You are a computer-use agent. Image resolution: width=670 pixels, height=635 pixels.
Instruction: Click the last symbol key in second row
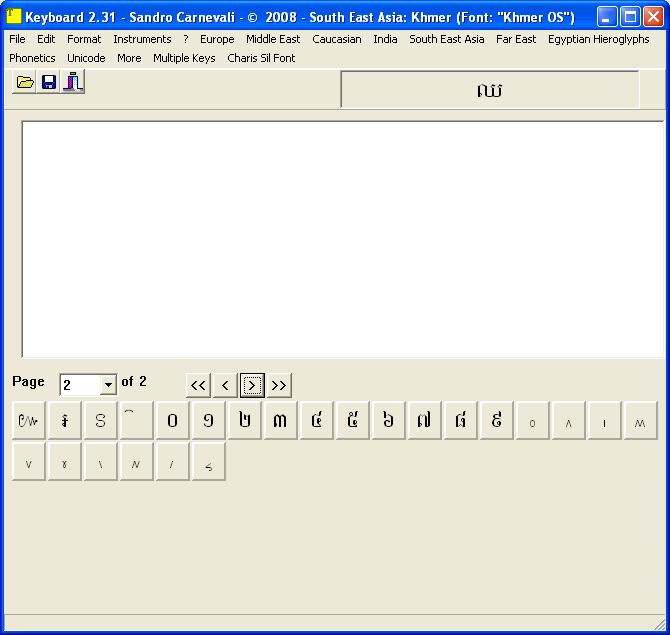208,462
